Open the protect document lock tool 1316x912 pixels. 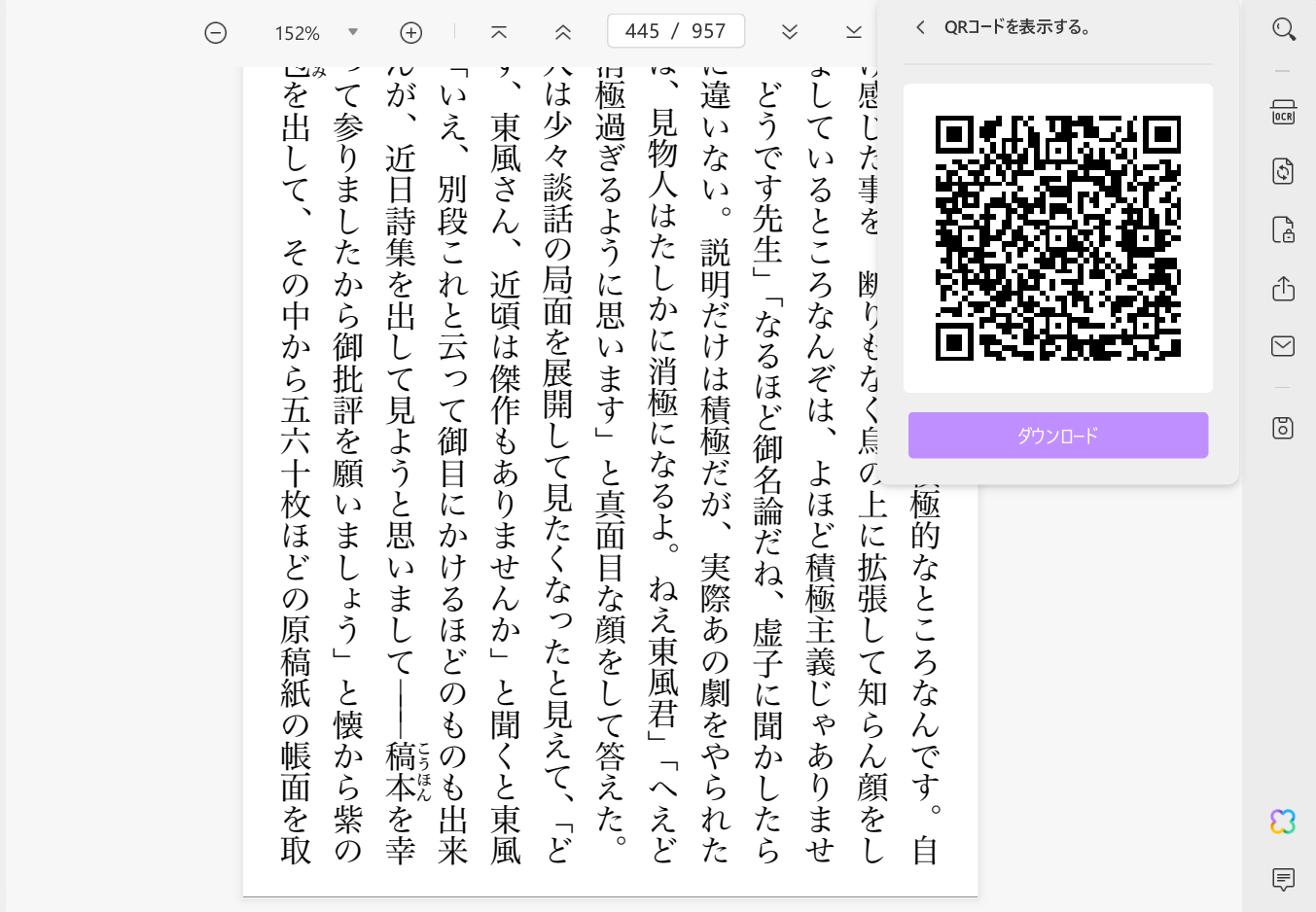click(1284, 229)
